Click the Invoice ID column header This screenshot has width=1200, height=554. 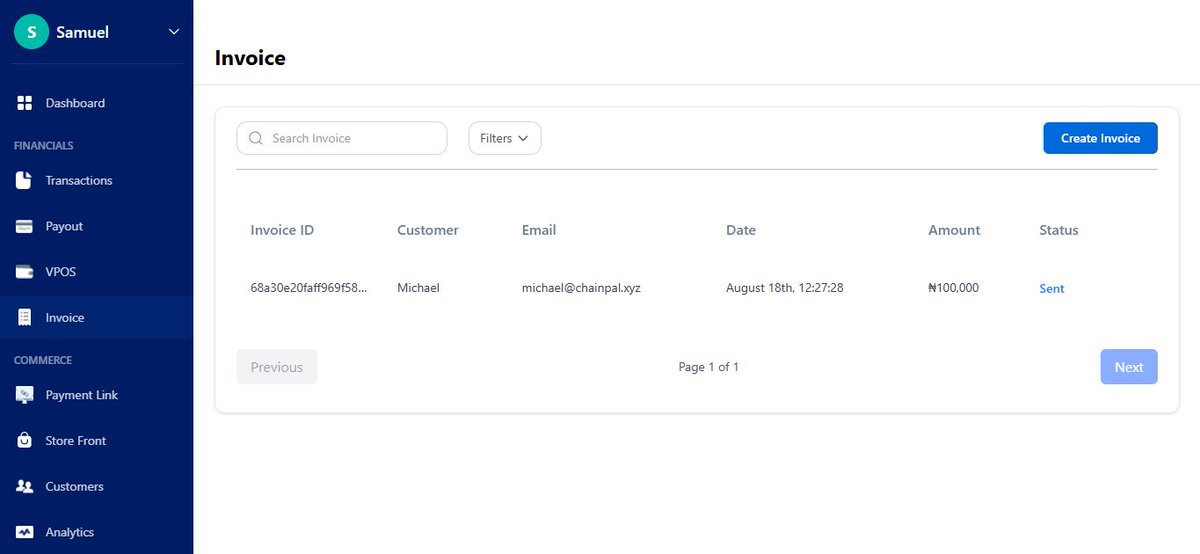click(282, 230)
